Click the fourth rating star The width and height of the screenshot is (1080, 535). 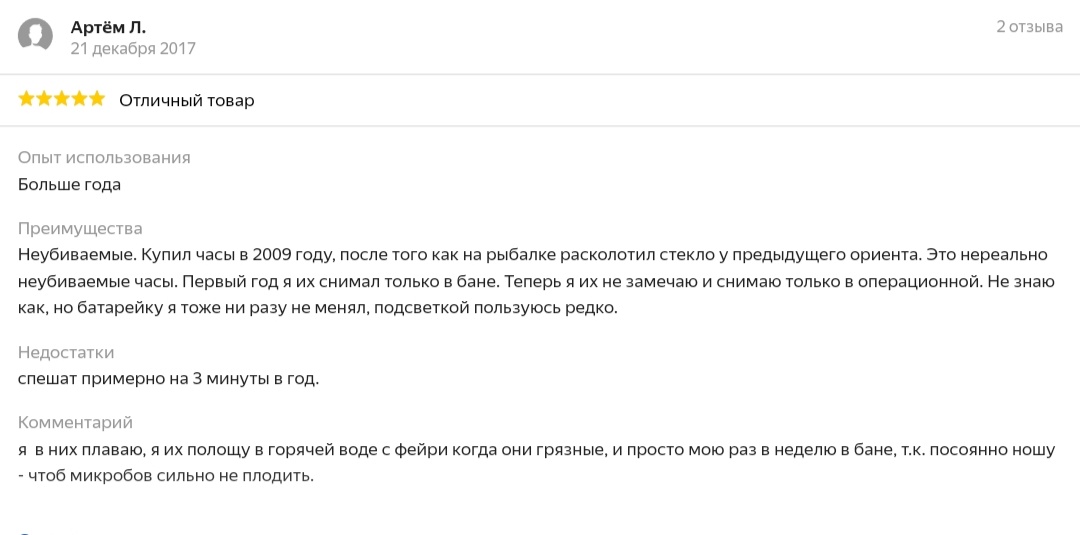tap(78, 99)
